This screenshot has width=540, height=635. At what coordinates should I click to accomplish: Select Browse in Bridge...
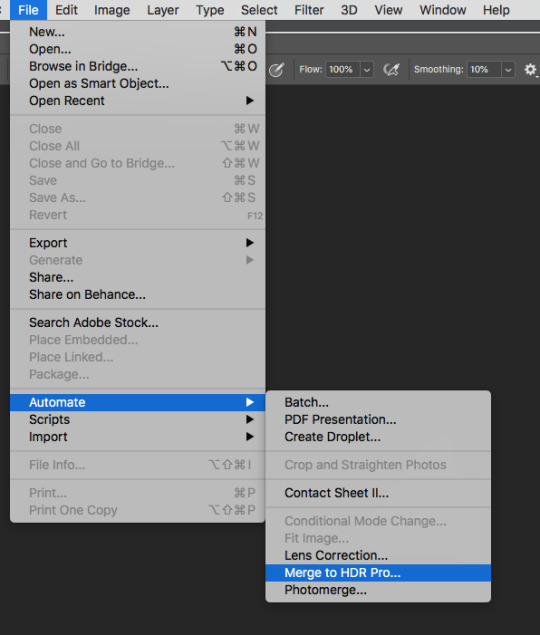point(138,66)
